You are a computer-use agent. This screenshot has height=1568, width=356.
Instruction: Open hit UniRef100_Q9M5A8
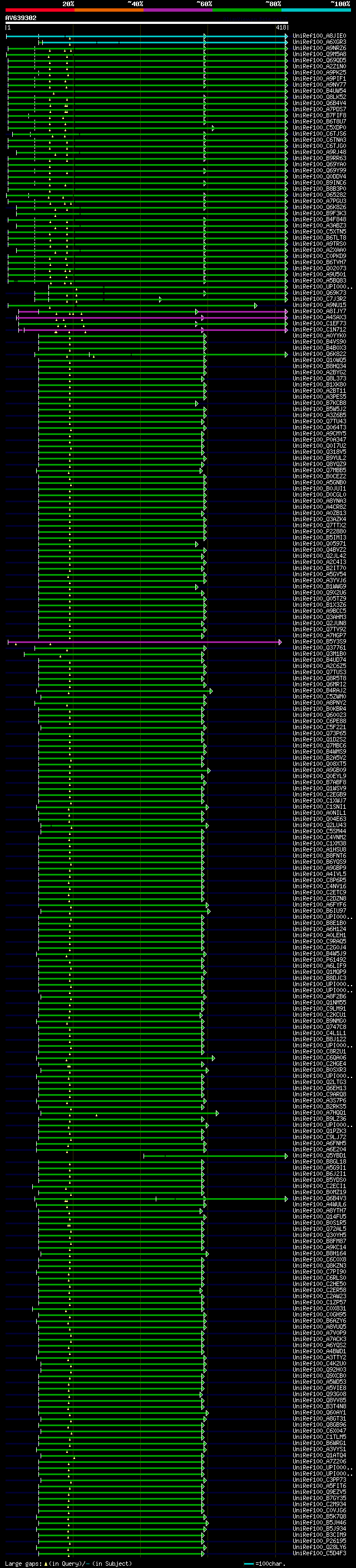click(x=319, y=54)
